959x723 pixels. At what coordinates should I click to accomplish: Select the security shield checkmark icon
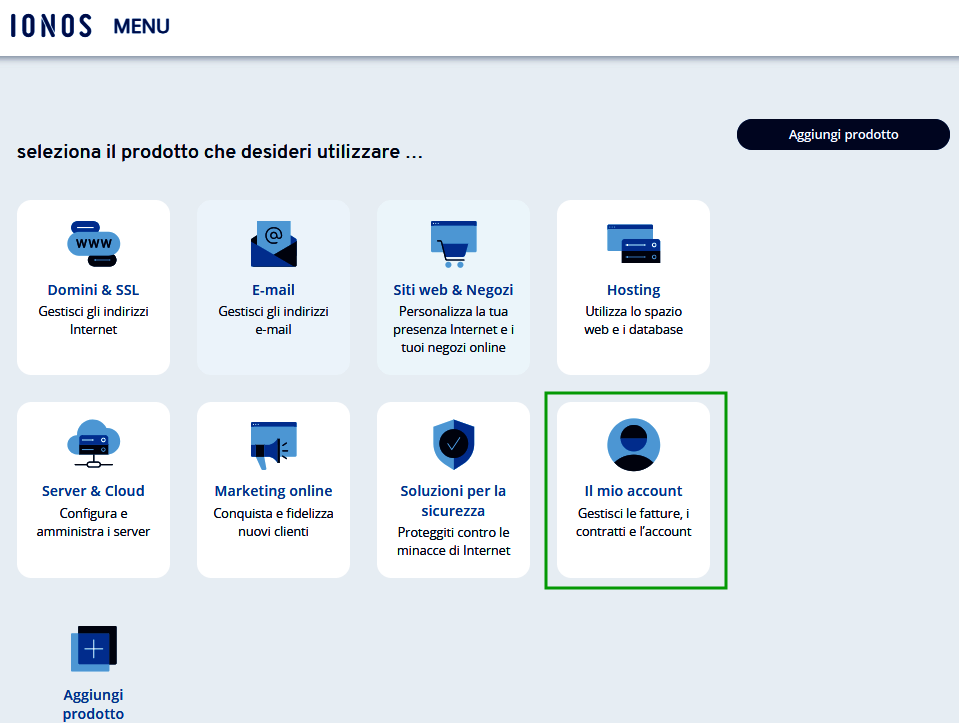coord(453,445)
